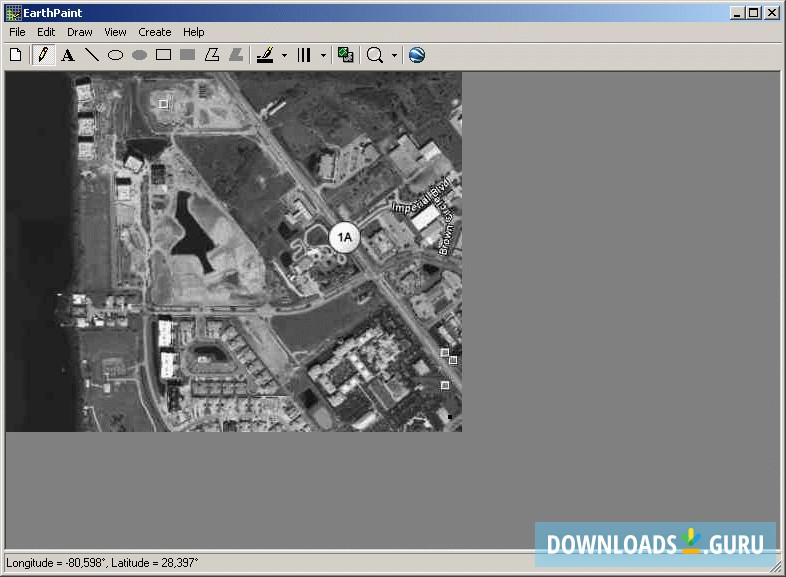Viewport: 786px width, 577px height.
Task: Select the Text tool
Action: [x=67, y=55]
